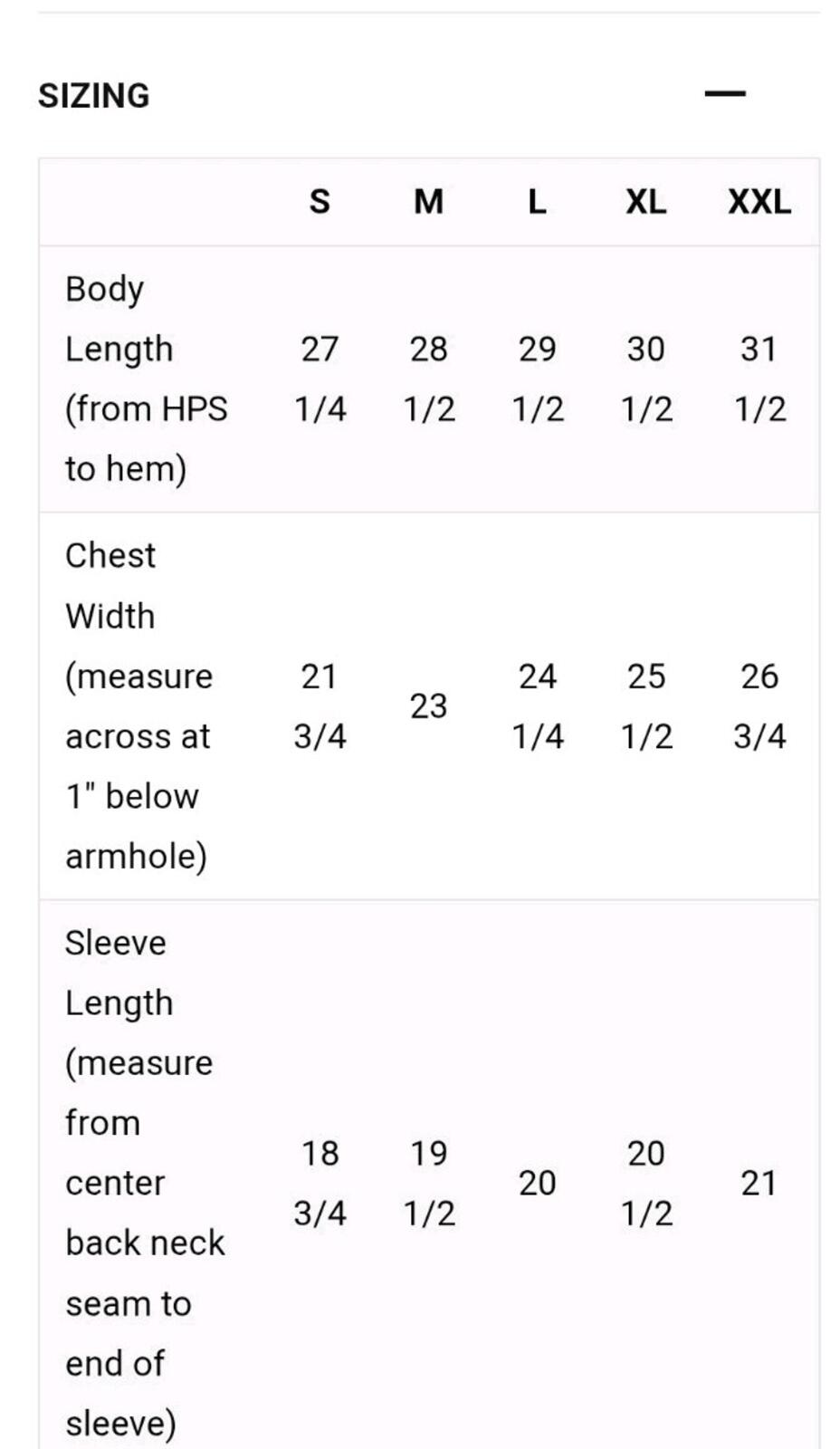Click the Chest Width row label

[x=139, y=705]
